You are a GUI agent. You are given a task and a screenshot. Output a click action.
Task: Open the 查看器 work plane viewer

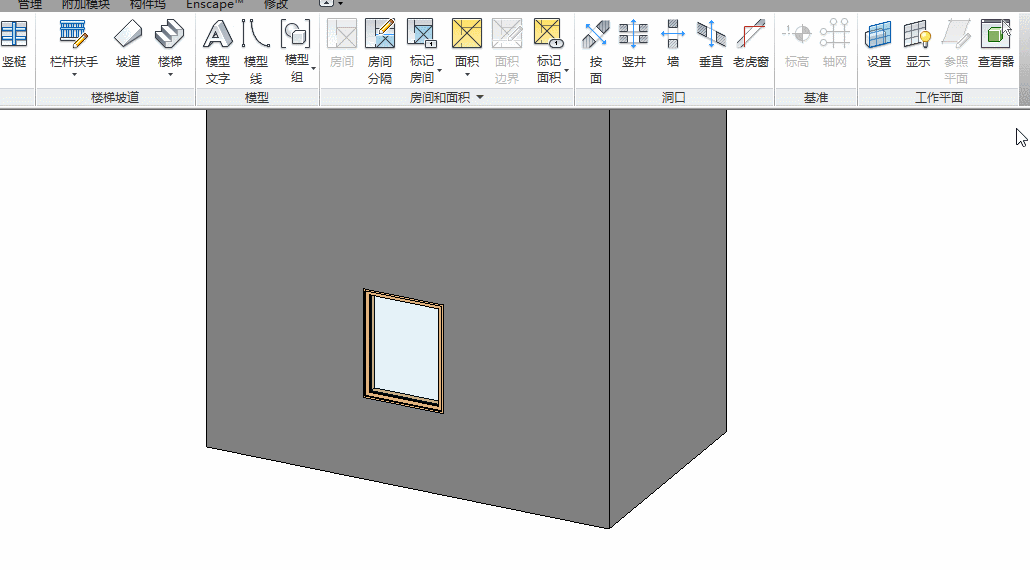pos(996,44)
